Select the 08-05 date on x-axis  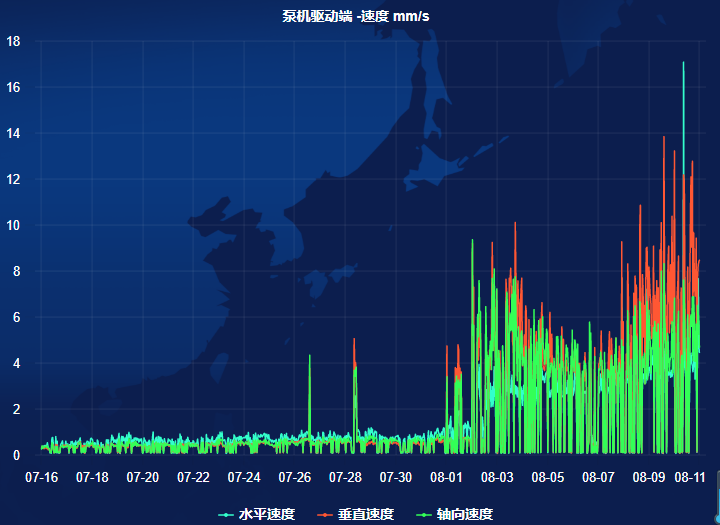pyautogui.click(x=547, y=477)
